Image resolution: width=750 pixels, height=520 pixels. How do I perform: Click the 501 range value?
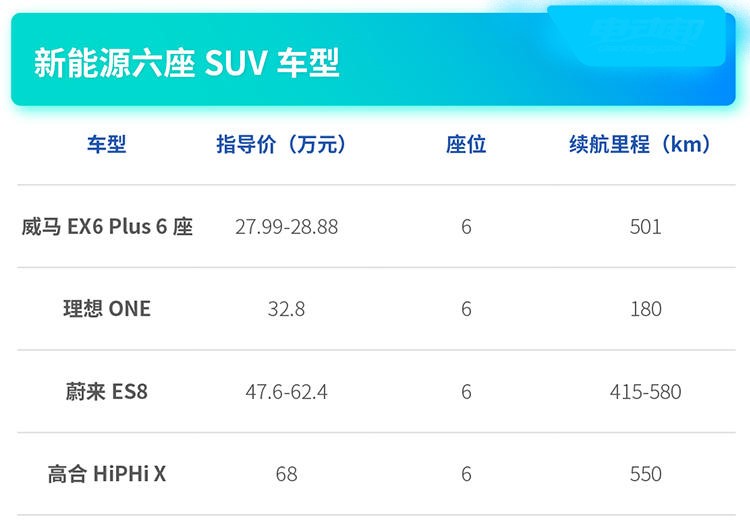[x=646, y=227]
